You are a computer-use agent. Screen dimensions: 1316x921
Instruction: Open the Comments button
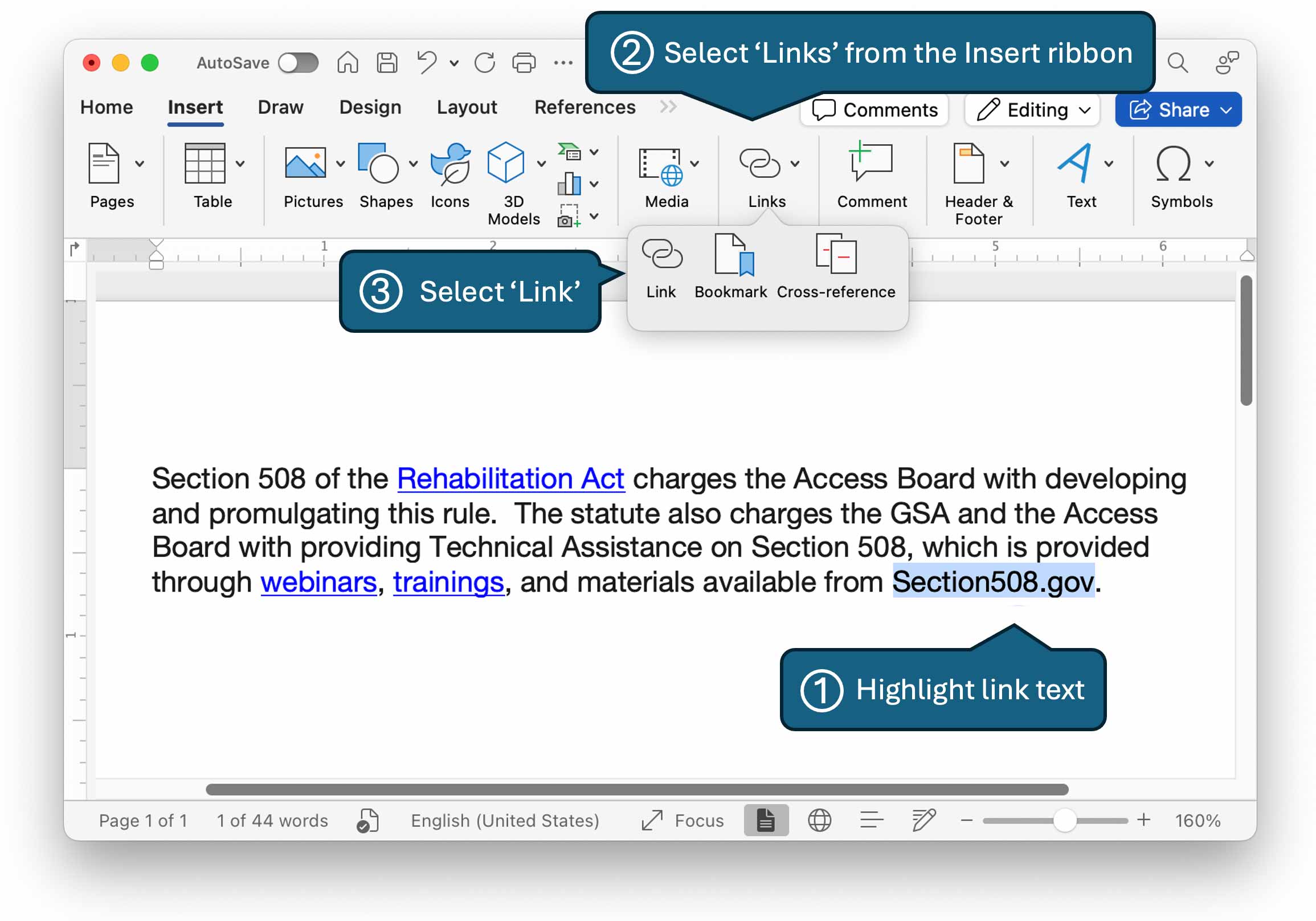(874, 109)
